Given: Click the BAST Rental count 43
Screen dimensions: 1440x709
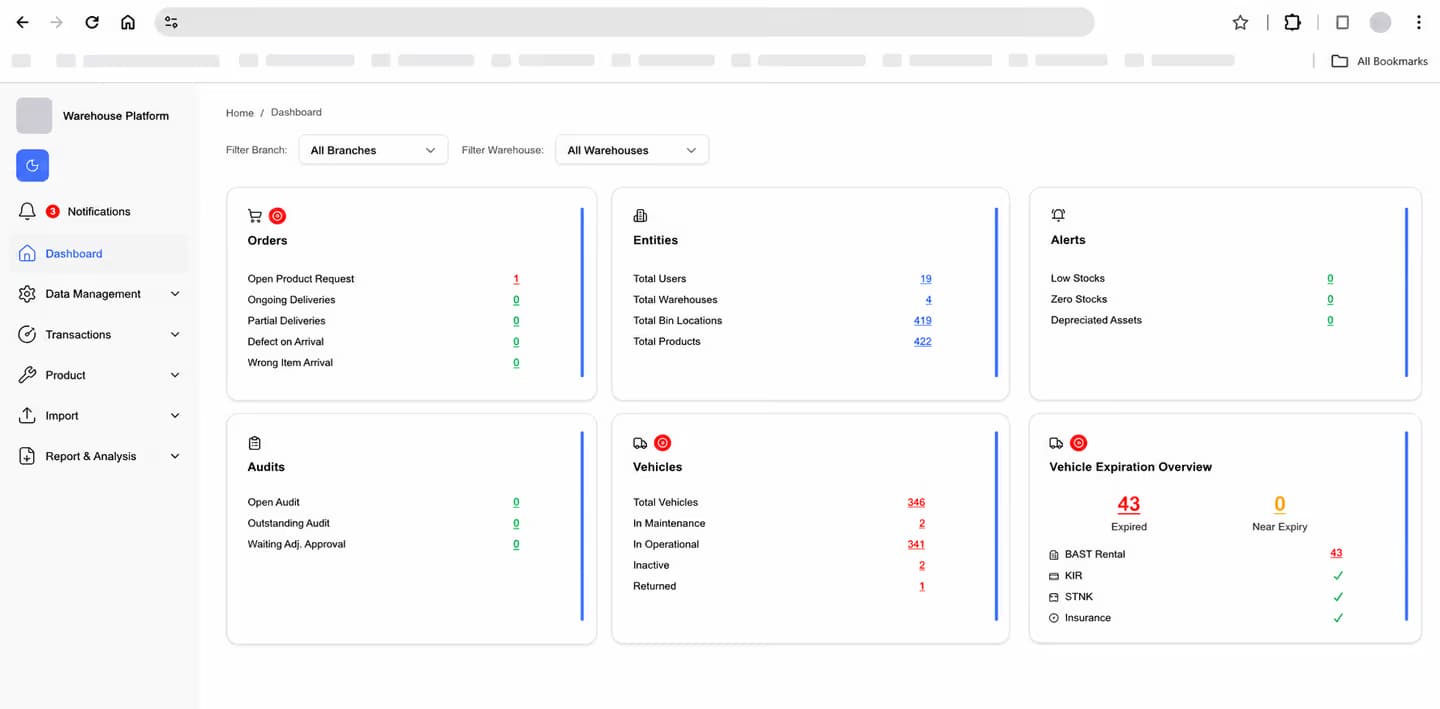Looking at the screenshot, I should 1336,553.
